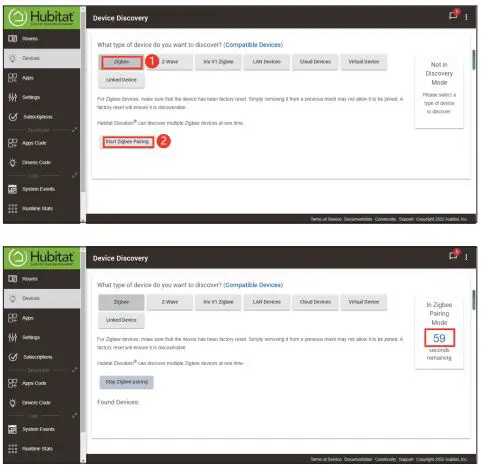
Task: Choose Cloud Devices in Not in Discovery screen
Action: [x=315, y=62]
